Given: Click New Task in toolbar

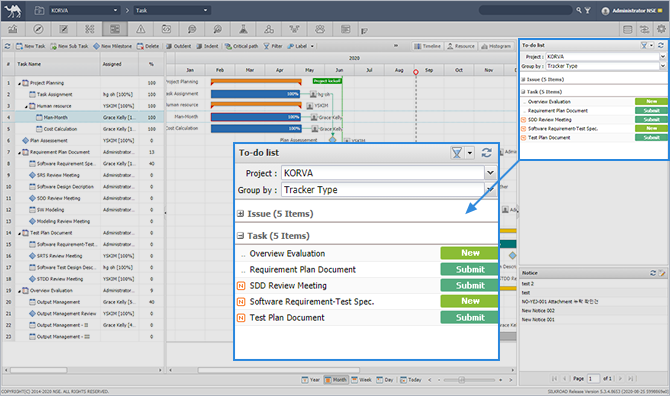Looking at the screenshot, I should 30,46.
